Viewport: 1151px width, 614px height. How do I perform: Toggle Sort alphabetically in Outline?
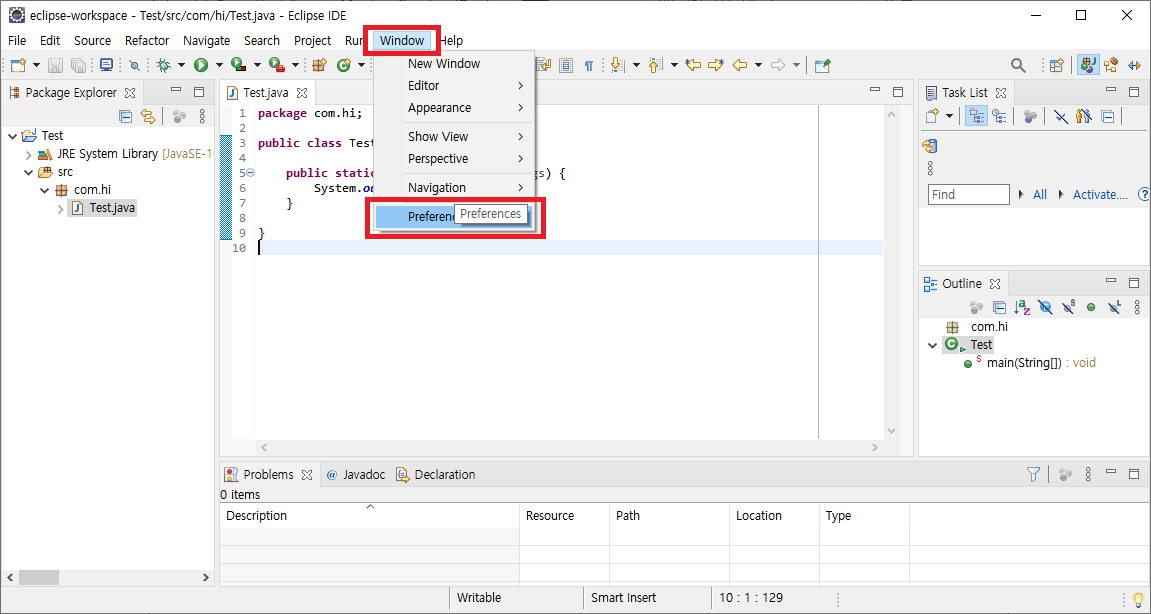1022,307
